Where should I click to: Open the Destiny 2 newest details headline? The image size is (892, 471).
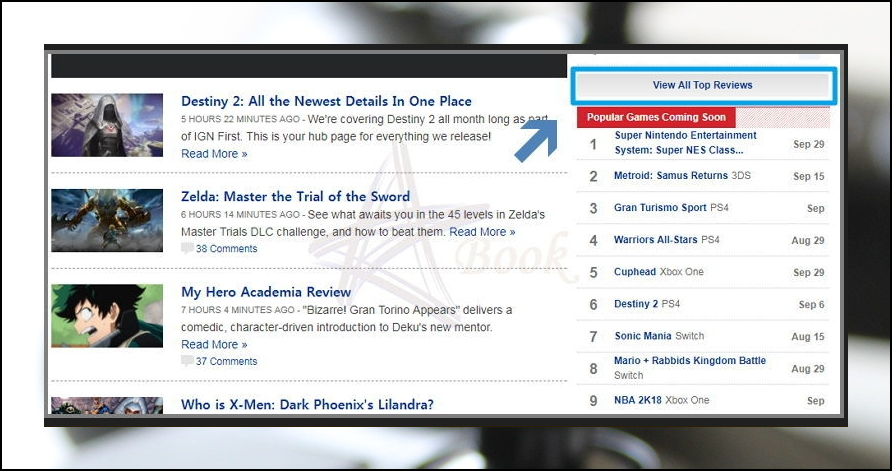click(326, 101)
